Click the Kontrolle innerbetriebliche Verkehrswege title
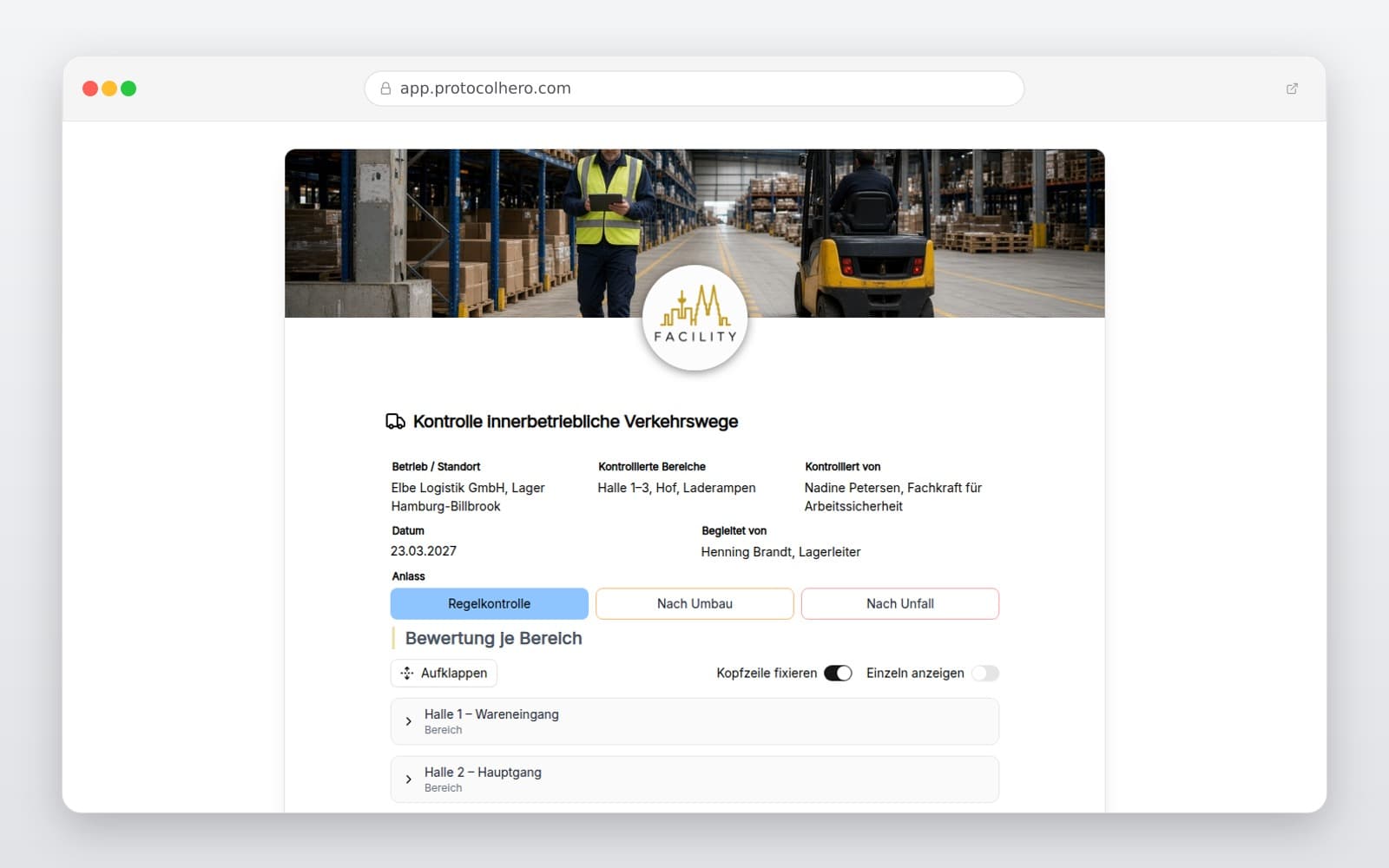The height and width of the screenshot is (868, 1389). pyautogui.click(x=576, y=422)
